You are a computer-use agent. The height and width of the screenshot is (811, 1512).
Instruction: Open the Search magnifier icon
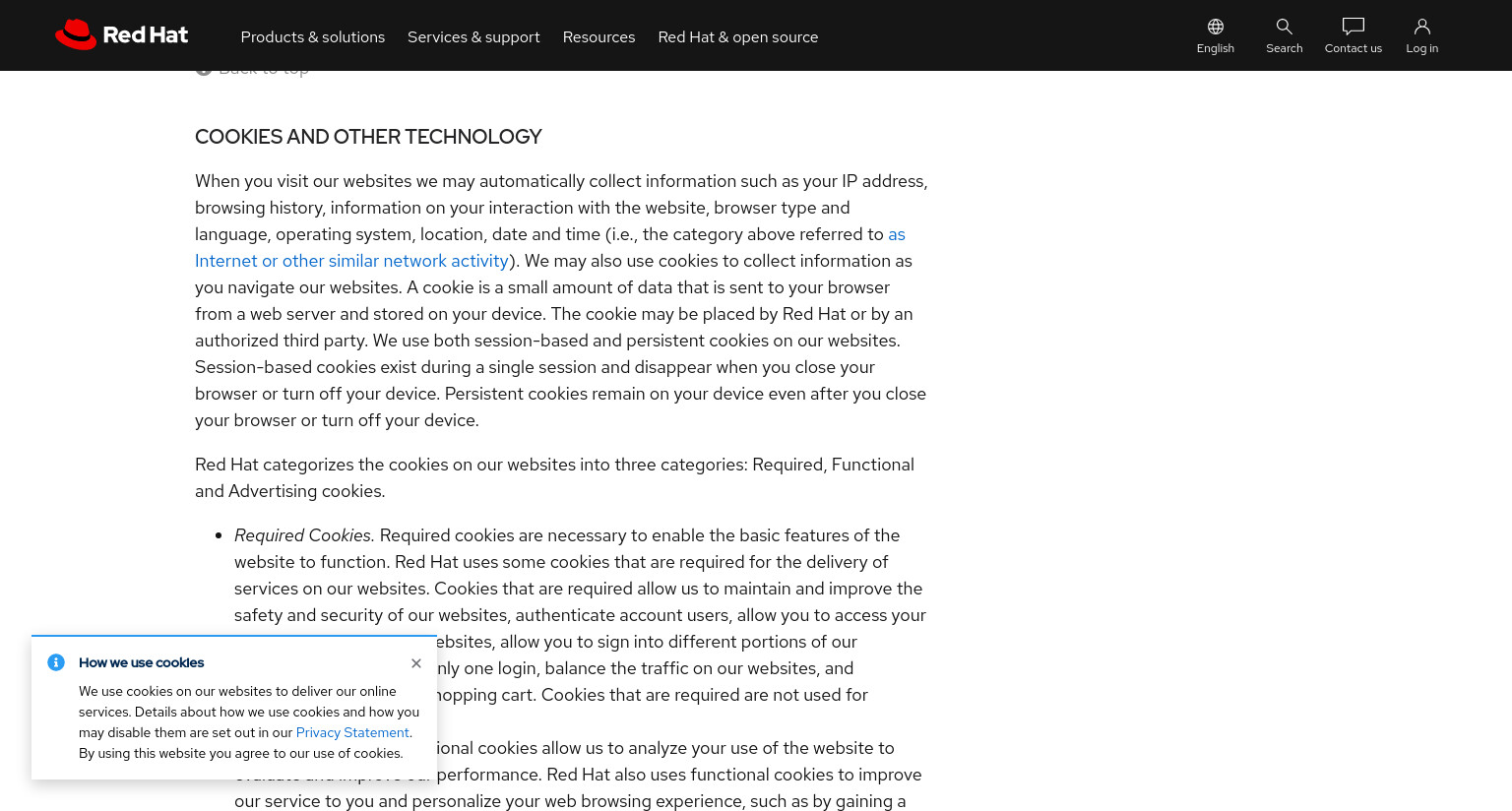click(x=1285, y=27)
